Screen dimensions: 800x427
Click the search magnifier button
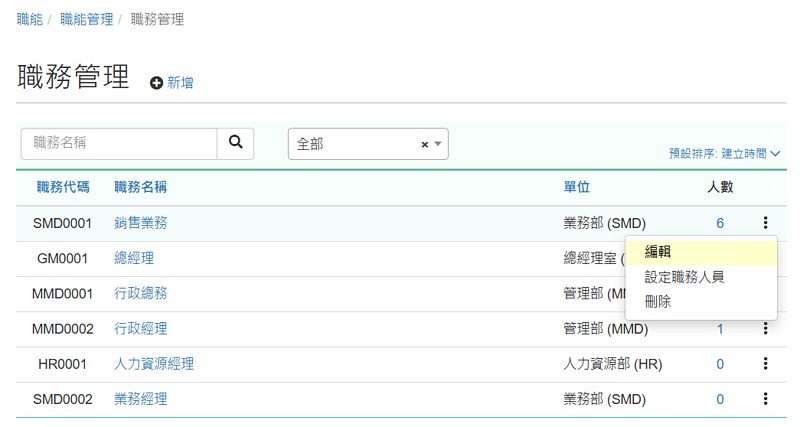tap(235, 143)
